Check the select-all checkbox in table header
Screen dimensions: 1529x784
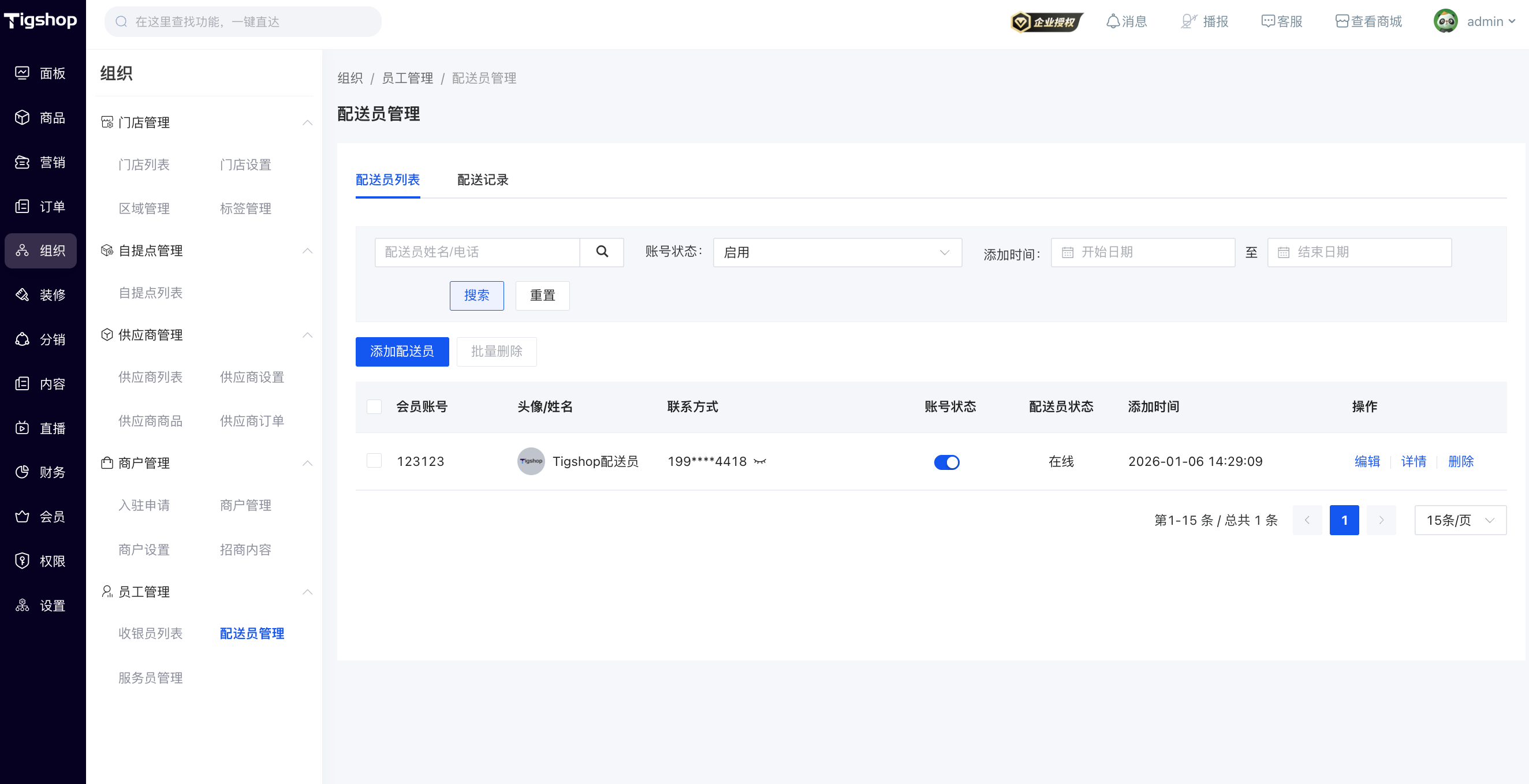tap(374, 406)
